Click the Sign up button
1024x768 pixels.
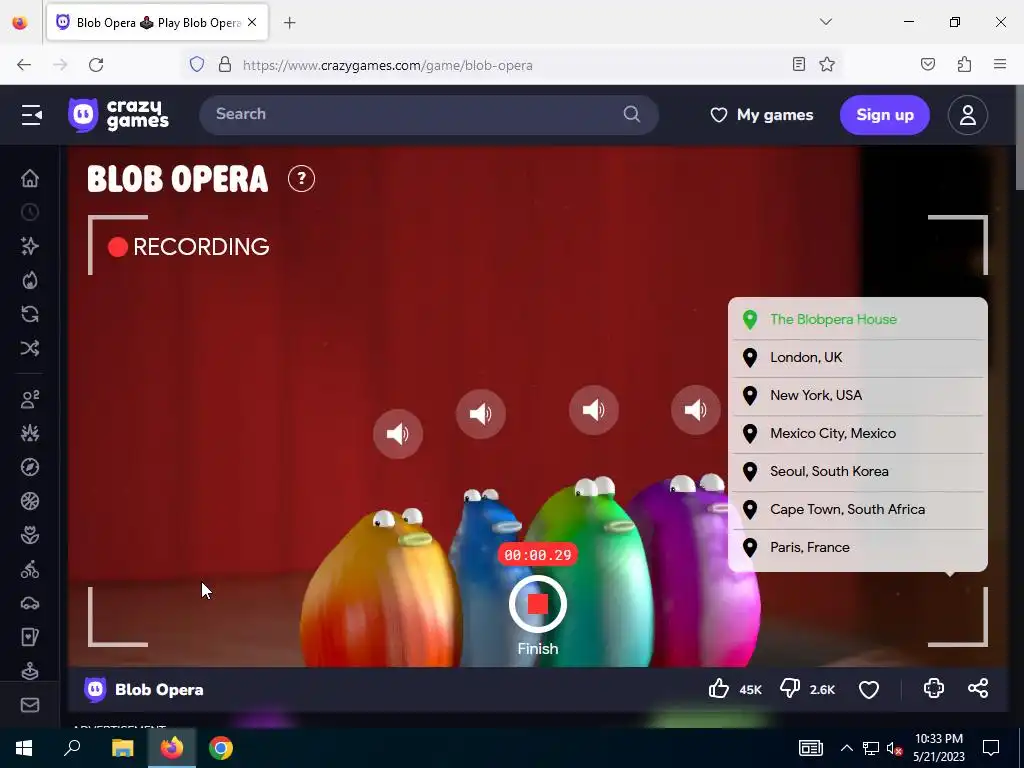[884, 115]
